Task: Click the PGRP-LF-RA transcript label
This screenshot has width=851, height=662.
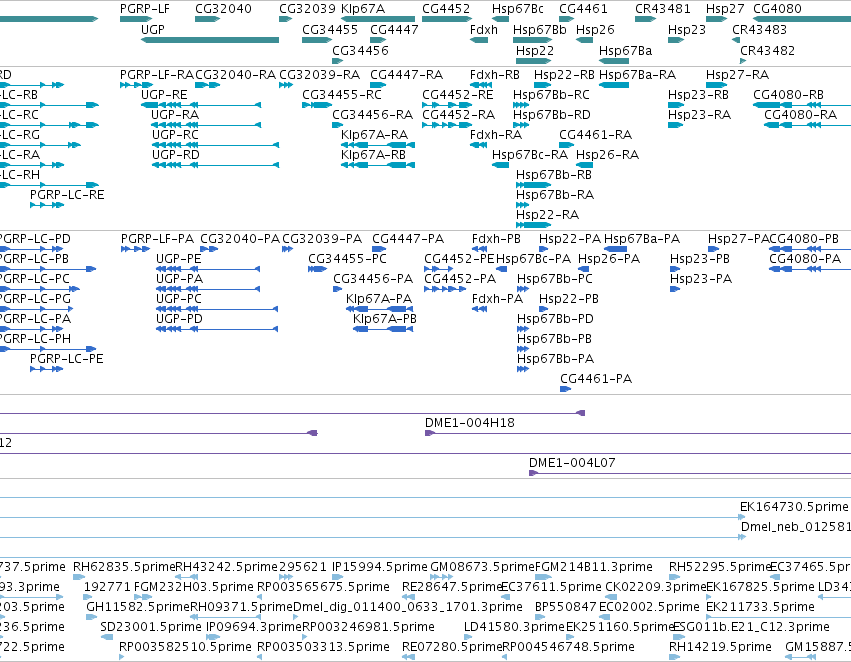Action: pyautogui.click(x=157, y=75)
